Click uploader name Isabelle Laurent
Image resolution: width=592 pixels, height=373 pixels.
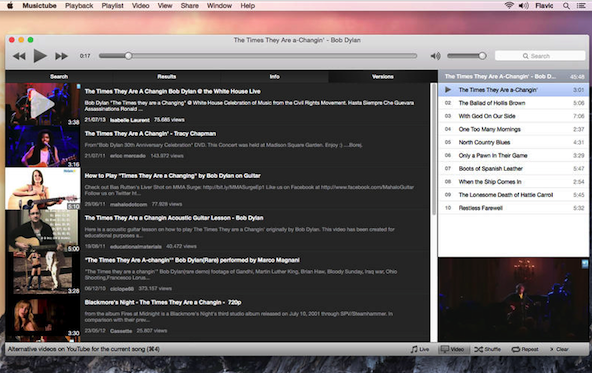coord(130,120)
